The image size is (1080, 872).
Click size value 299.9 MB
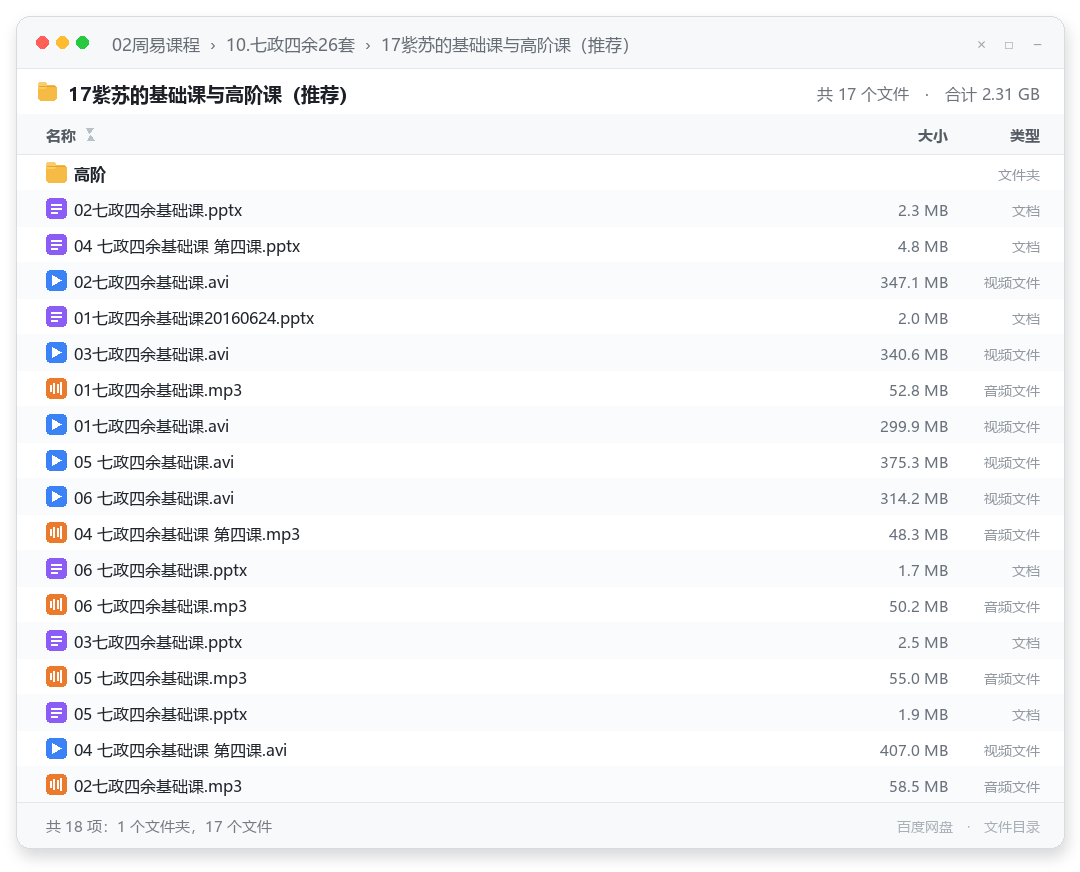click(x=914, y=426)
